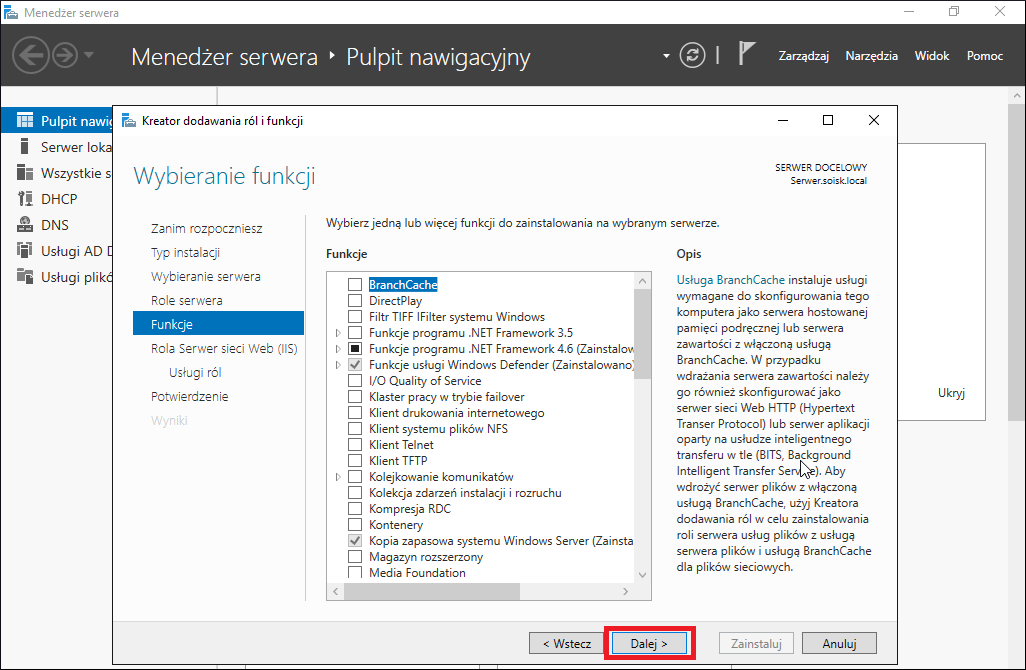
Task: Expand Funkcje programu .NET Framework 3.5
Action: [338, 333]
